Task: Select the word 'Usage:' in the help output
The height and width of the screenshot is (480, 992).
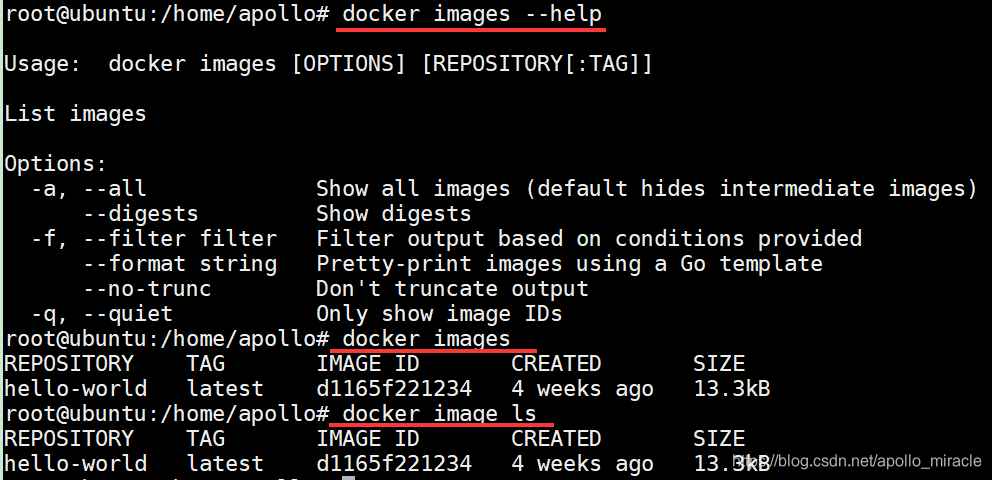Action: (42, 64)
